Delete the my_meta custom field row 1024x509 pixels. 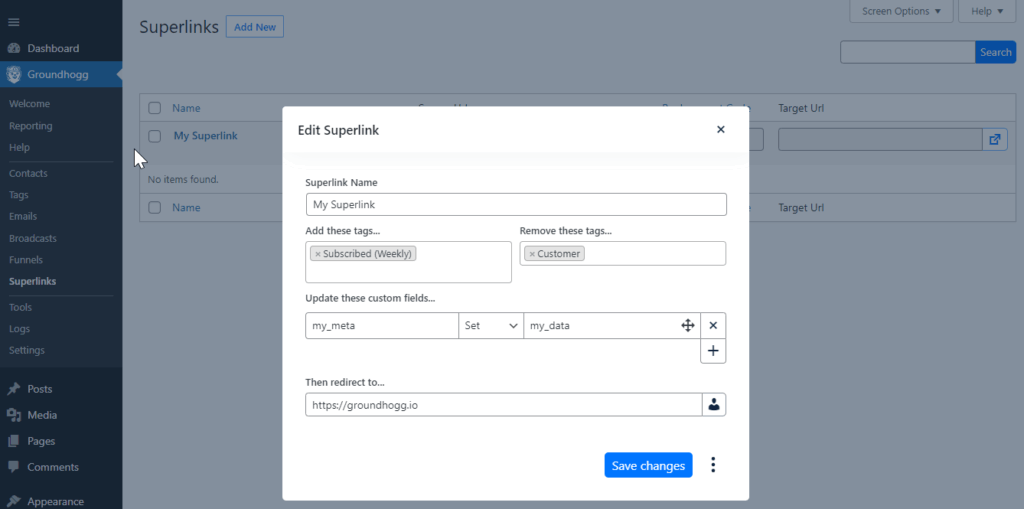pos(713,325)
